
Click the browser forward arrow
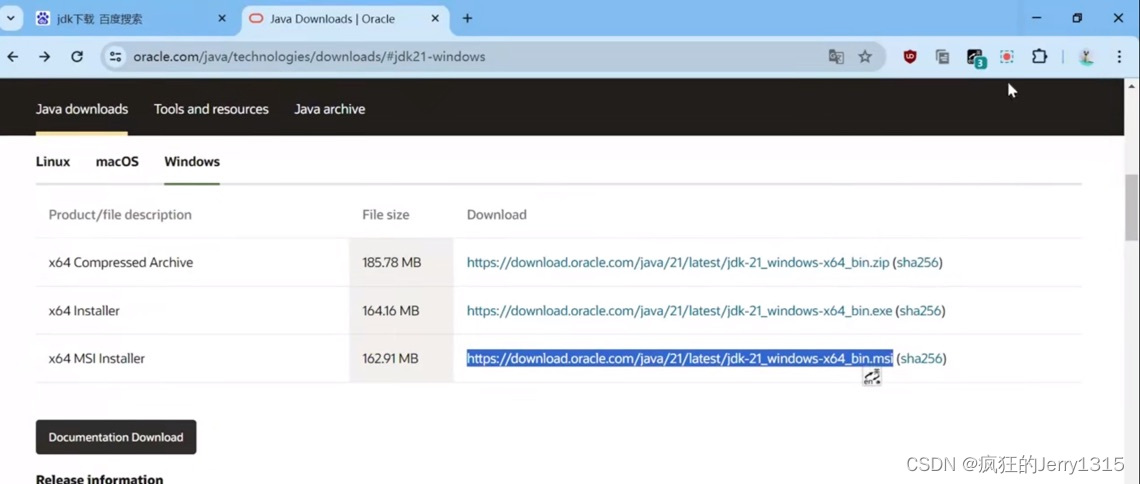pyautogui.click(x=45, y=57)
